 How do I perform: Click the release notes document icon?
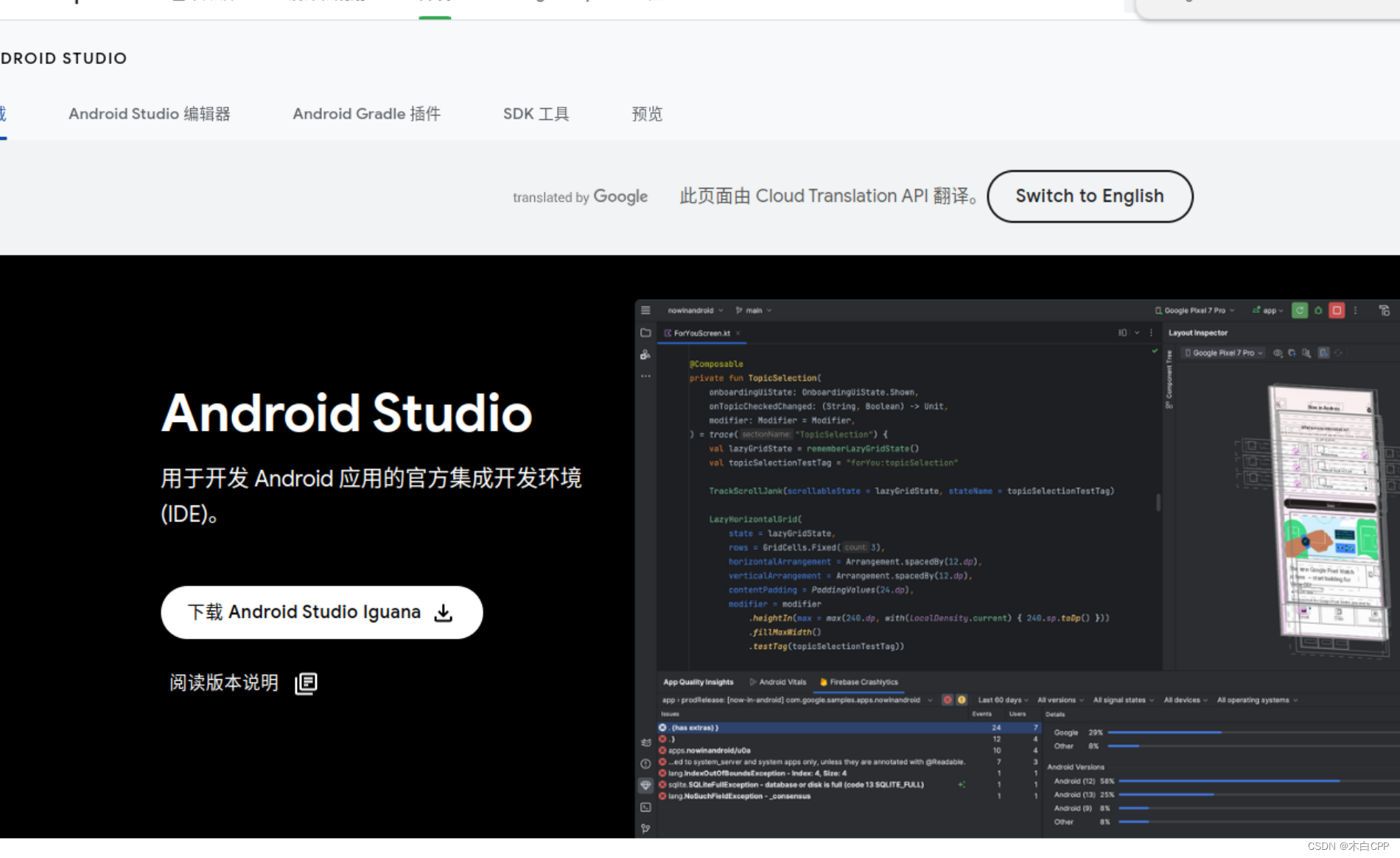306,683
